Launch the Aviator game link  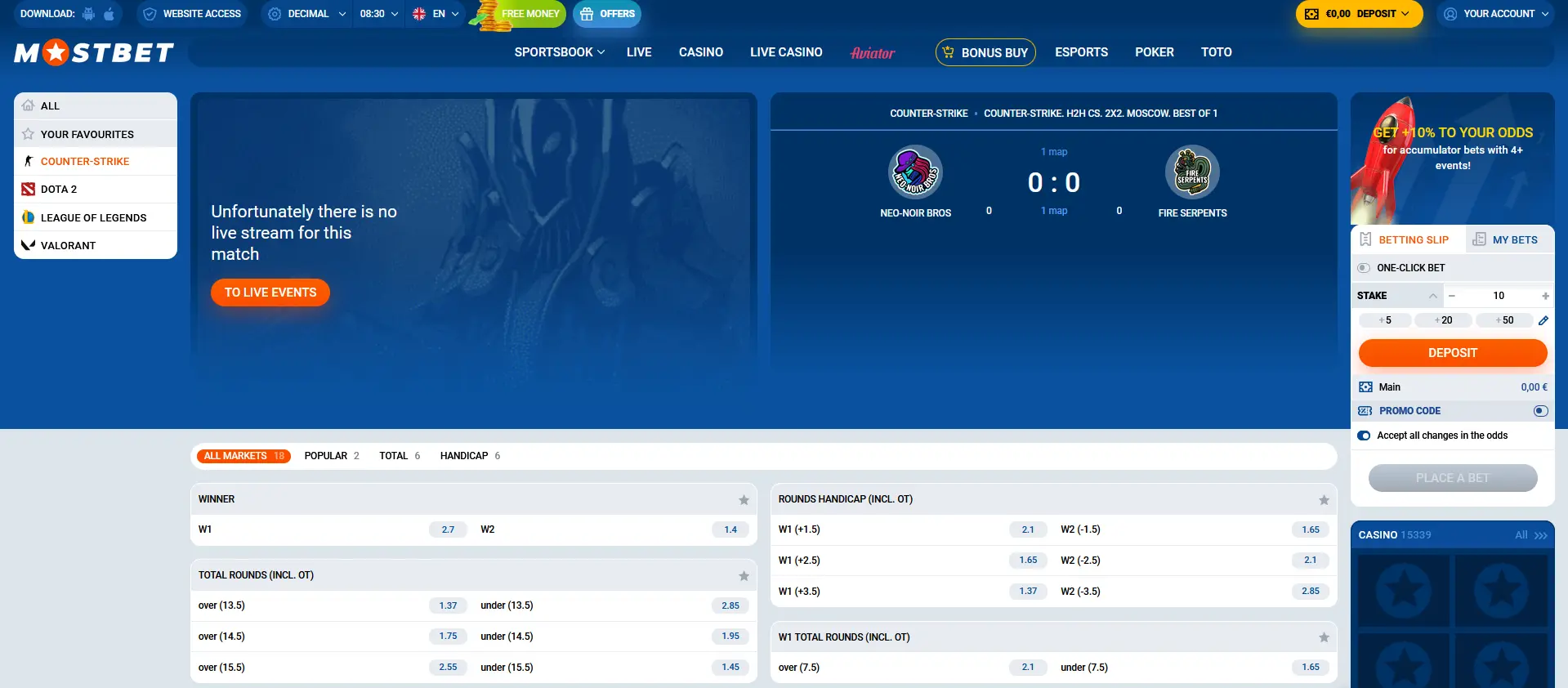point(873,53)
